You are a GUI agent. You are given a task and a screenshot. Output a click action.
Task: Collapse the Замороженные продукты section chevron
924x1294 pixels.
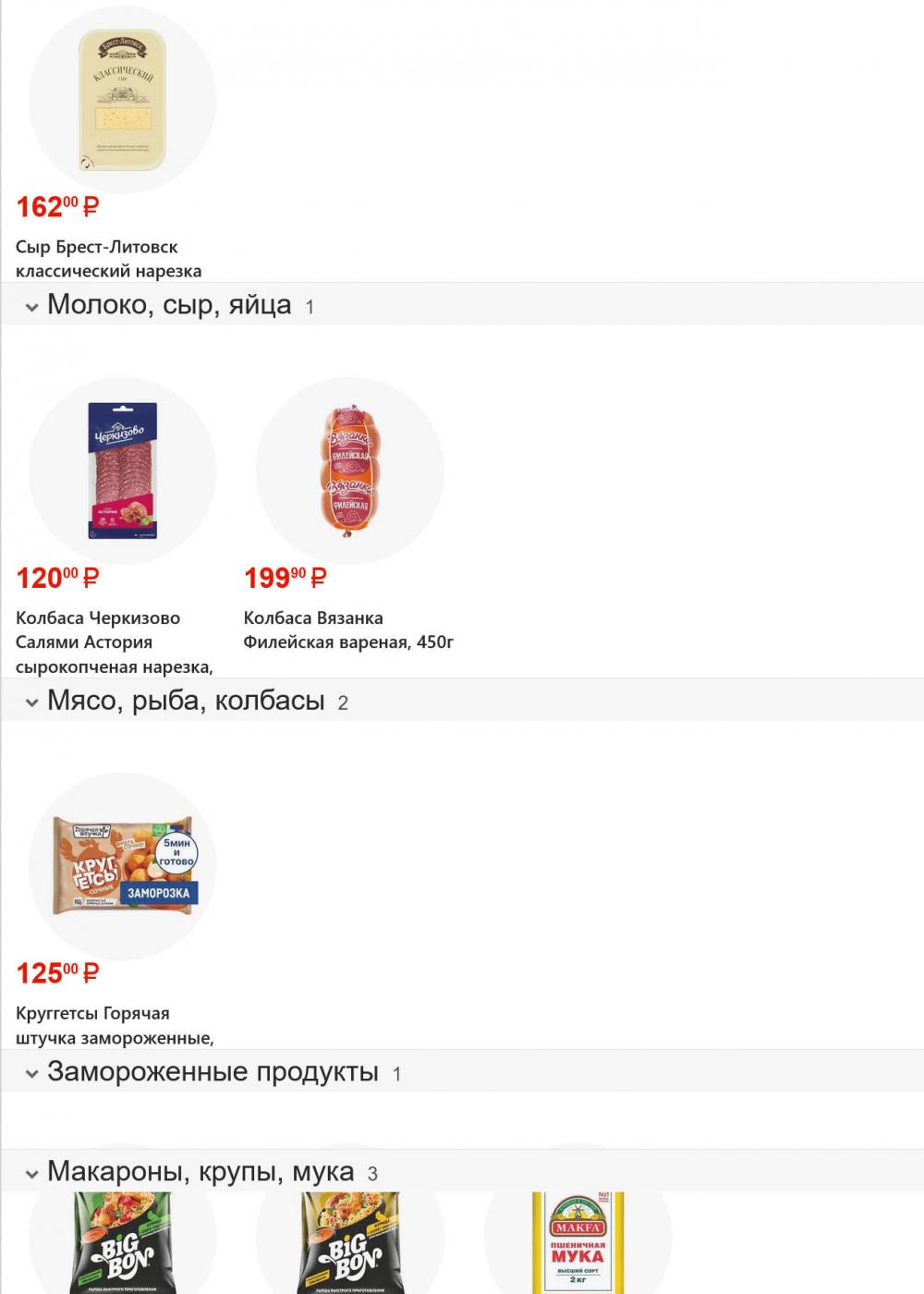click(31, 1074)
